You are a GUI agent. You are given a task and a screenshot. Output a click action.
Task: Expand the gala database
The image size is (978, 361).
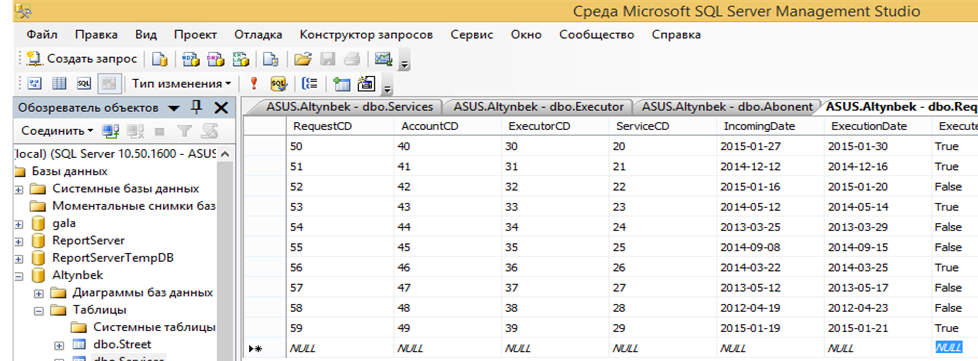(19, 223)
